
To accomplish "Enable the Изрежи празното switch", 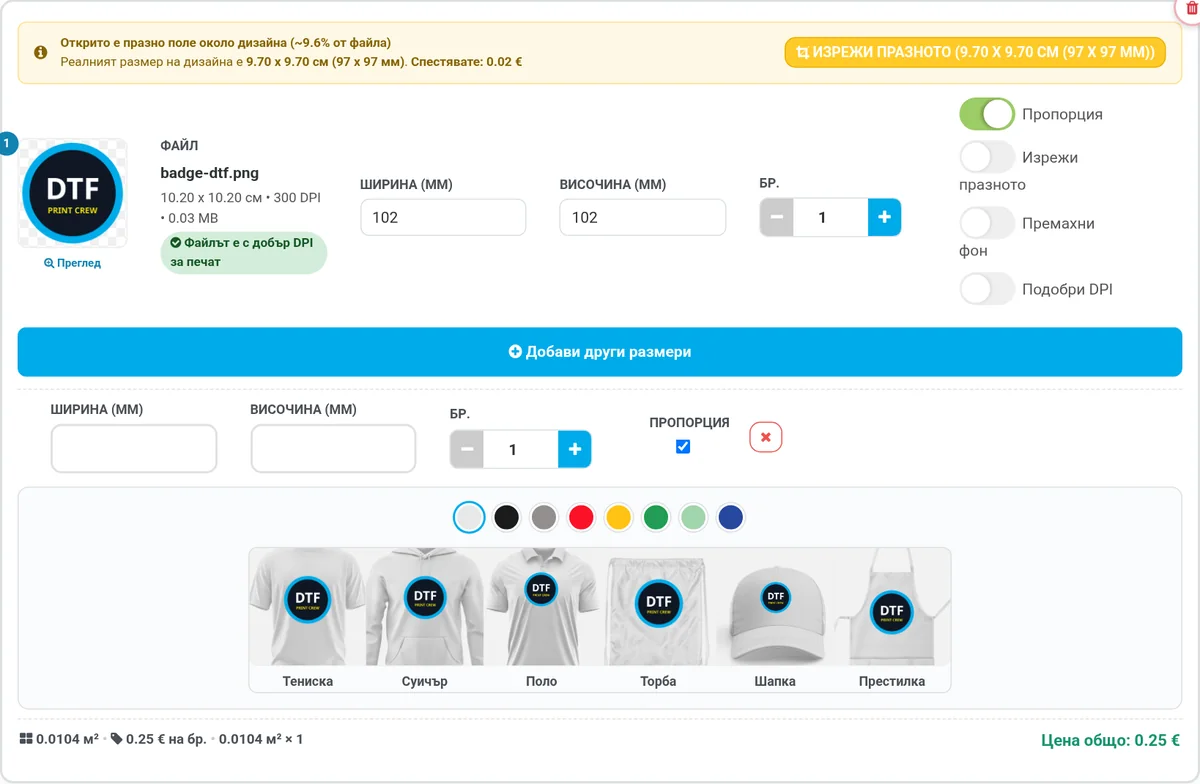I will 987,157.
